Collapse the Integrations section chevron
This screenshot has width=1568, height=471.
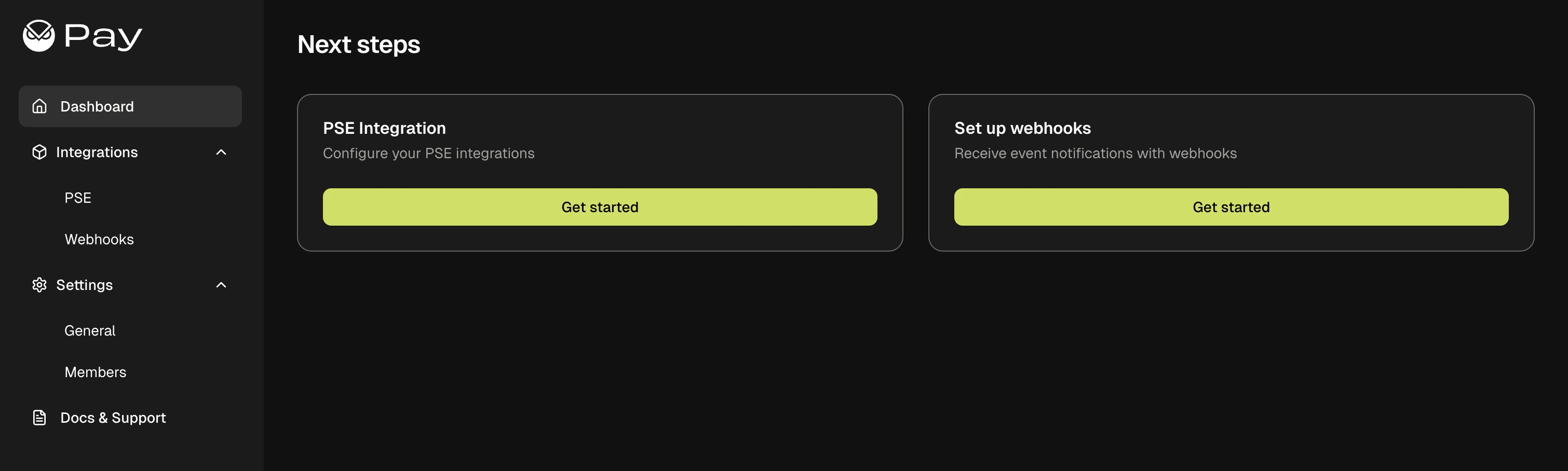coord(221,152)
